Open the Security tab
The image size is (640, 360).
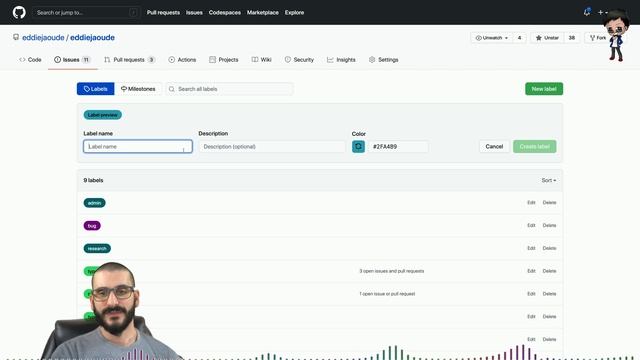tap(299, 60)
